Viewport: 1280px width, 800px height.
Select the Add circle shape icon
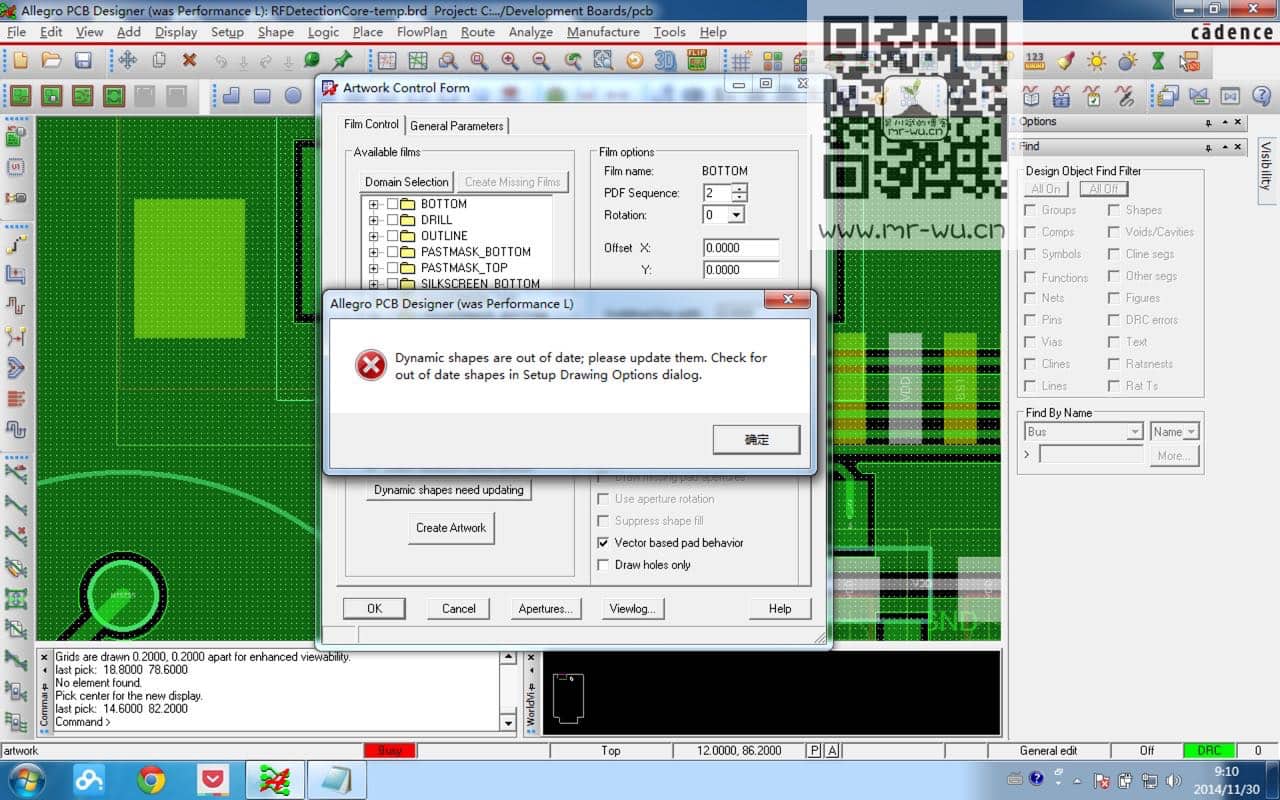click(x=293, y=96)
